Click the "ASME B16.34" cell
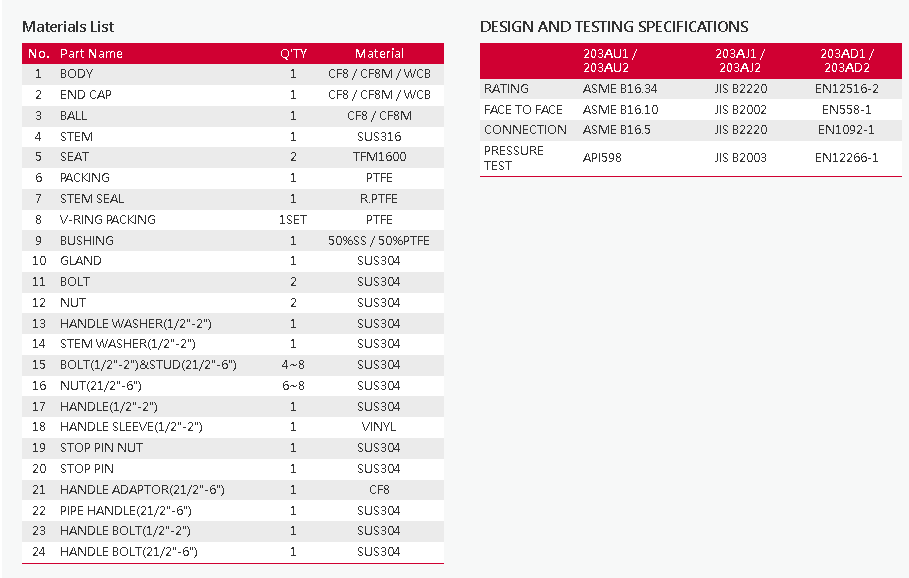 pos(620,89)
